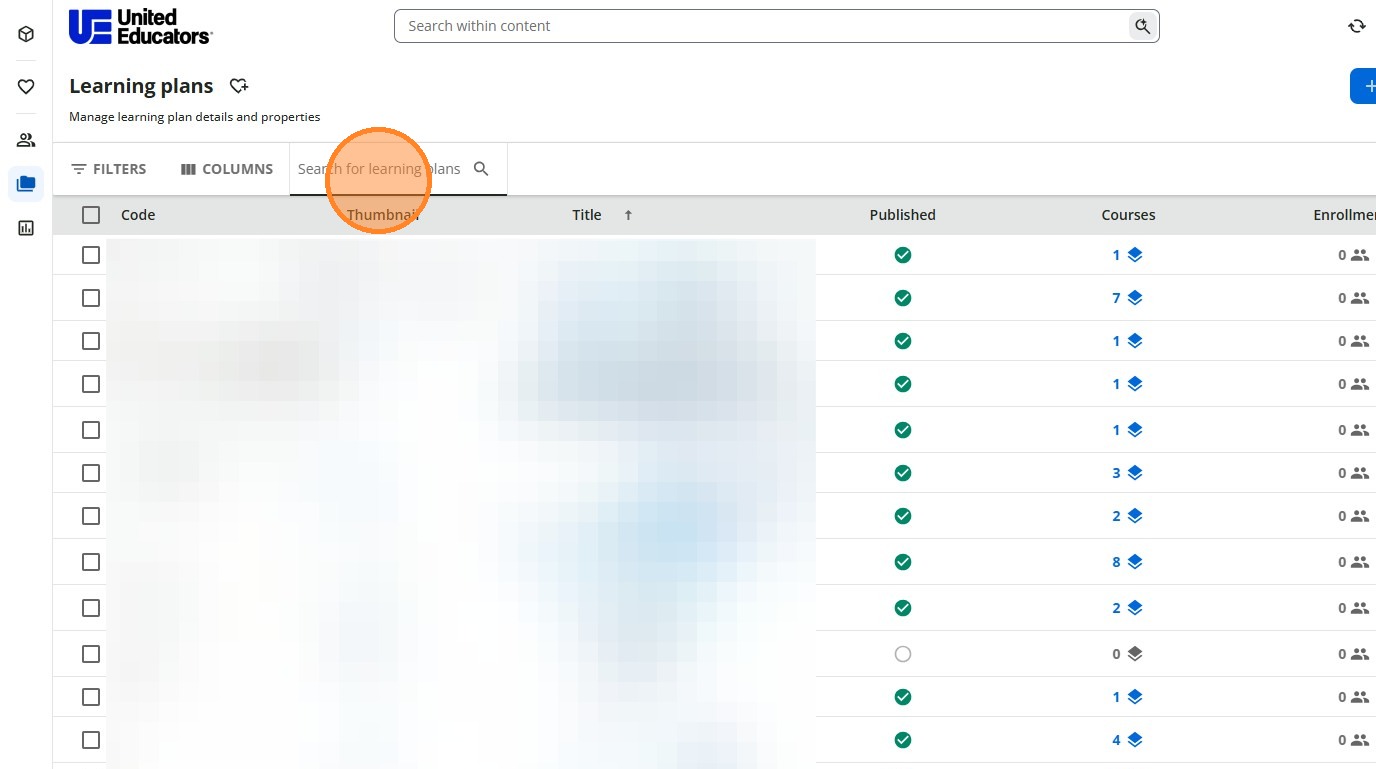The height and width of the screenshot is (769, 1376).
Task: Check the box for the 7-course row
Action: 91,298
